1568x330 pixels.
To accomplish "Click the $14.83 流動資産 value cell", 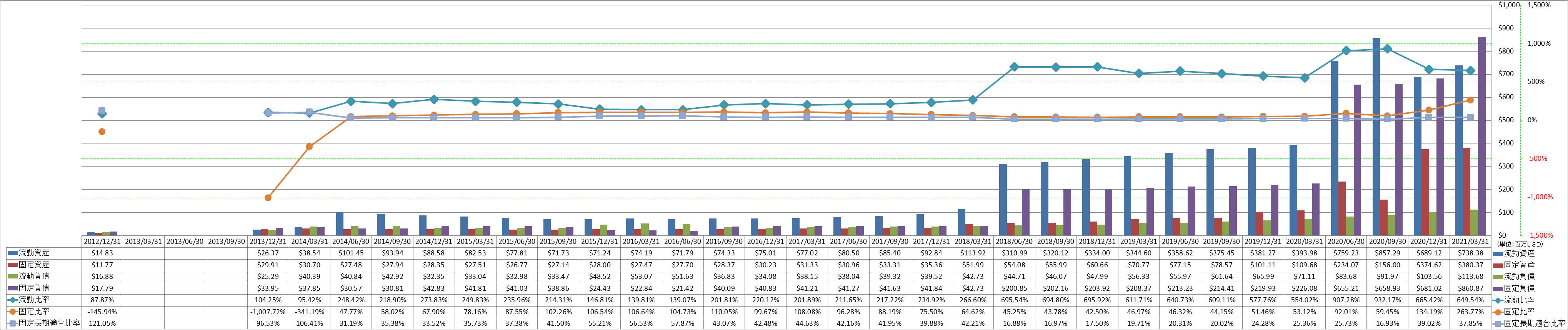I will tap(102, 253).
